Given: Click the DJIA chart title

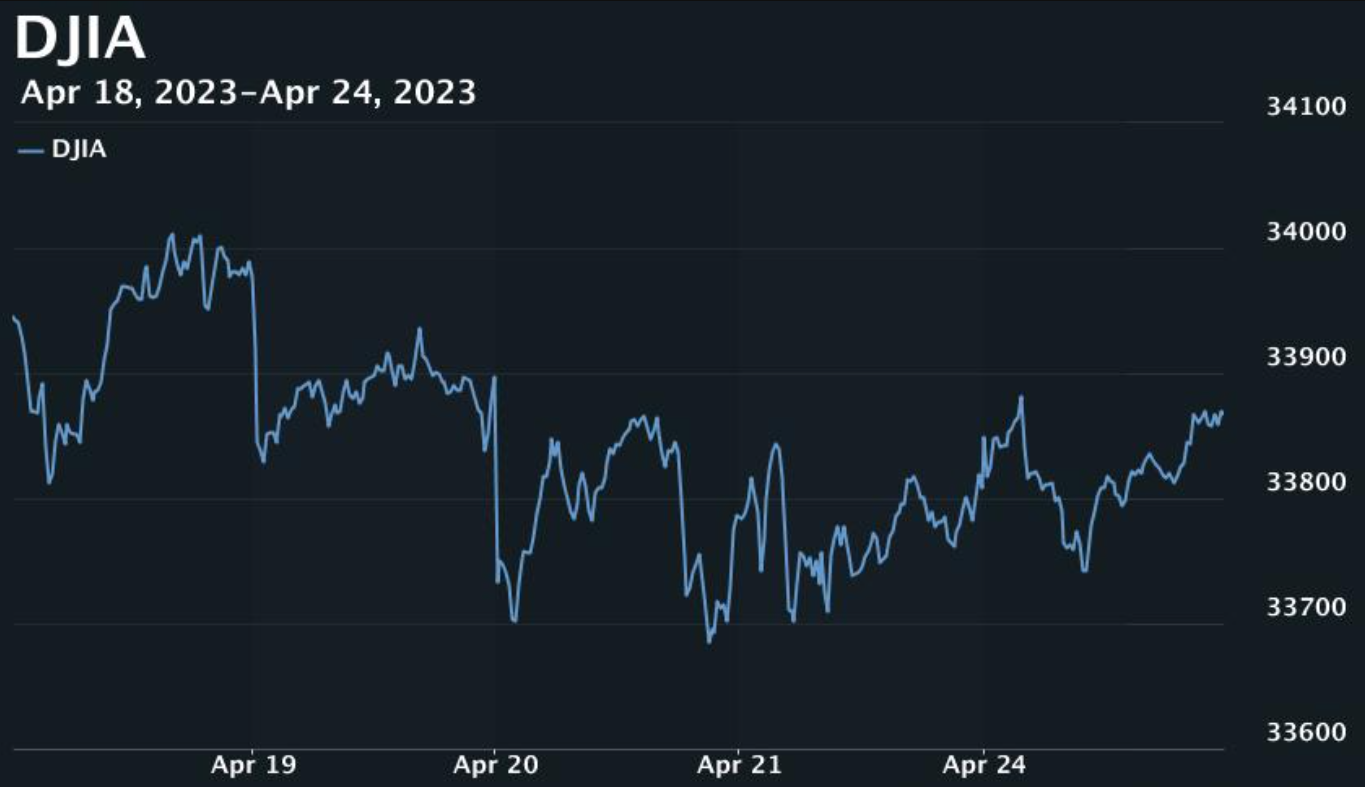Looking at the screenshot, I should pos(80,40).
